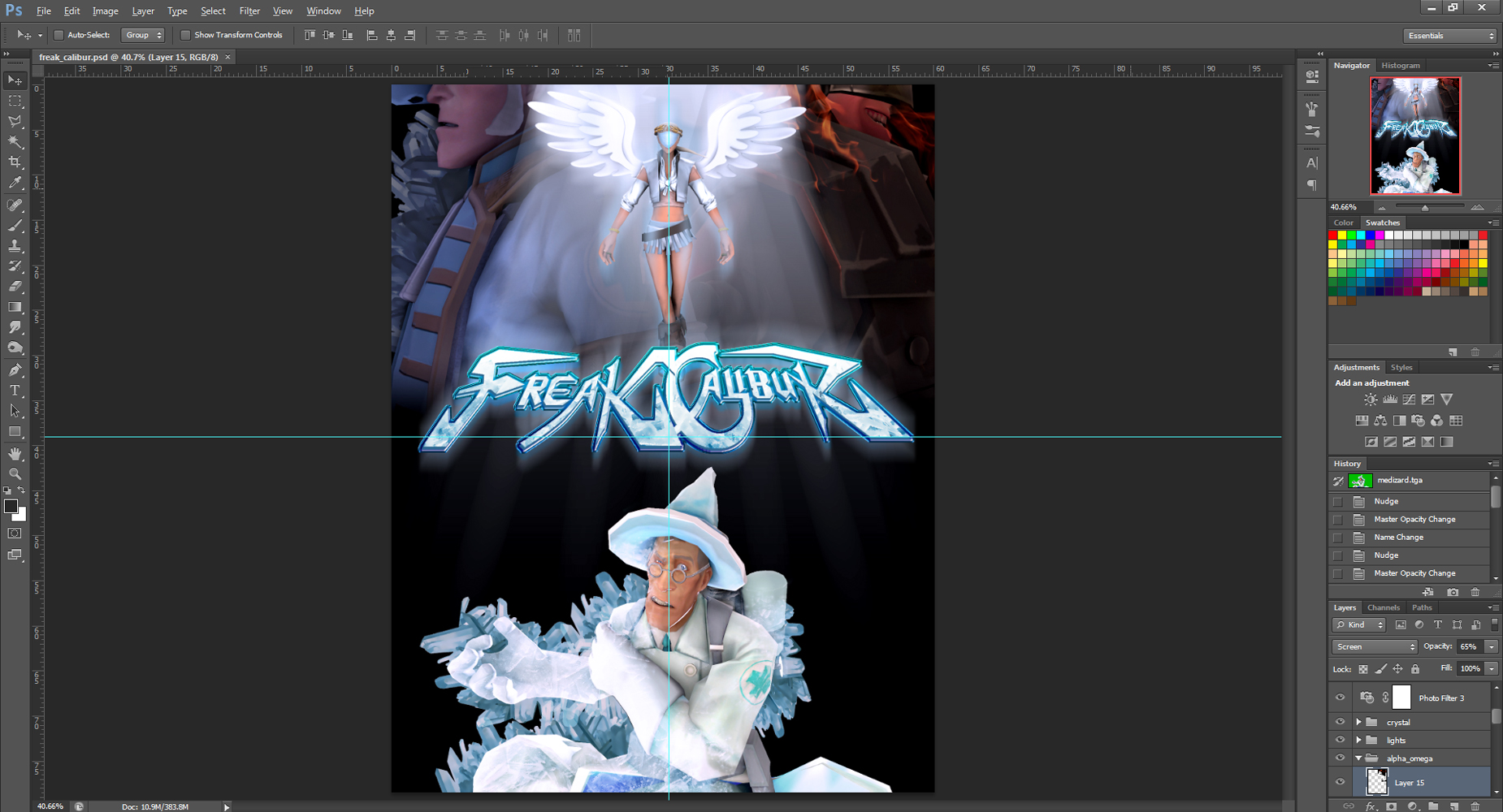The width and height of the screenshot is (1503, 812).
Task: Enable the Auto-Select checkbox
Action: click(58, 35)
